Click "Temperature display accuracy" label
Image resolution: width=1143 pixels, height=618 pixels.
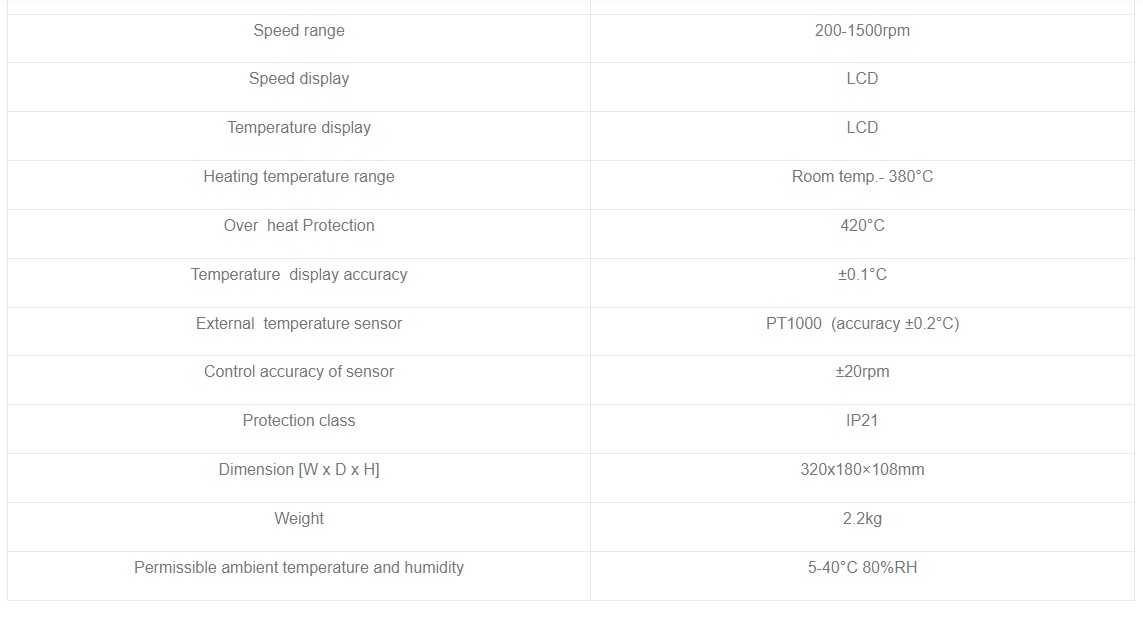298,275
